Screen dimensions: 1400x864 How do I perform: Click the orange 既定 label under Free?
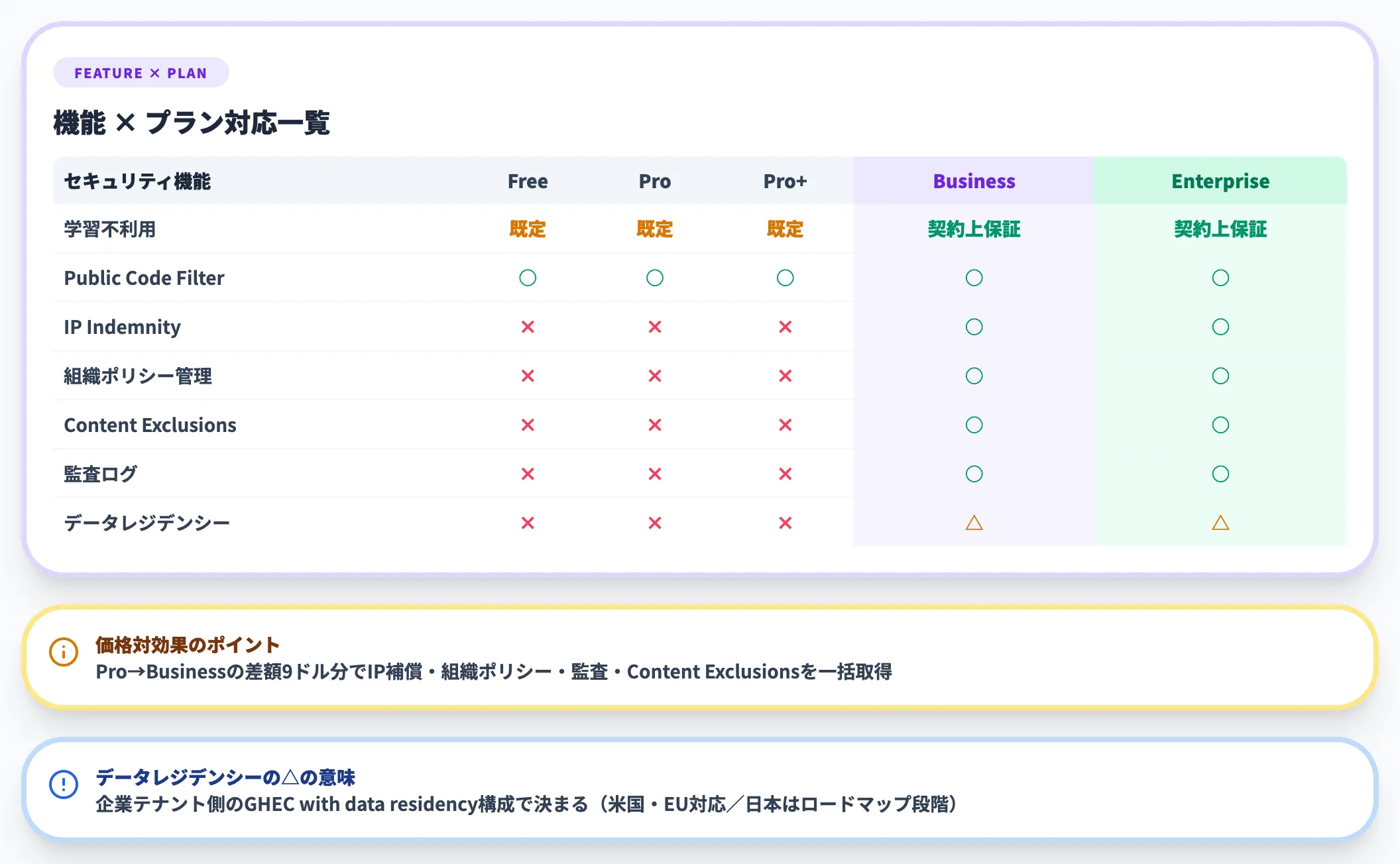tap(527, 229)
